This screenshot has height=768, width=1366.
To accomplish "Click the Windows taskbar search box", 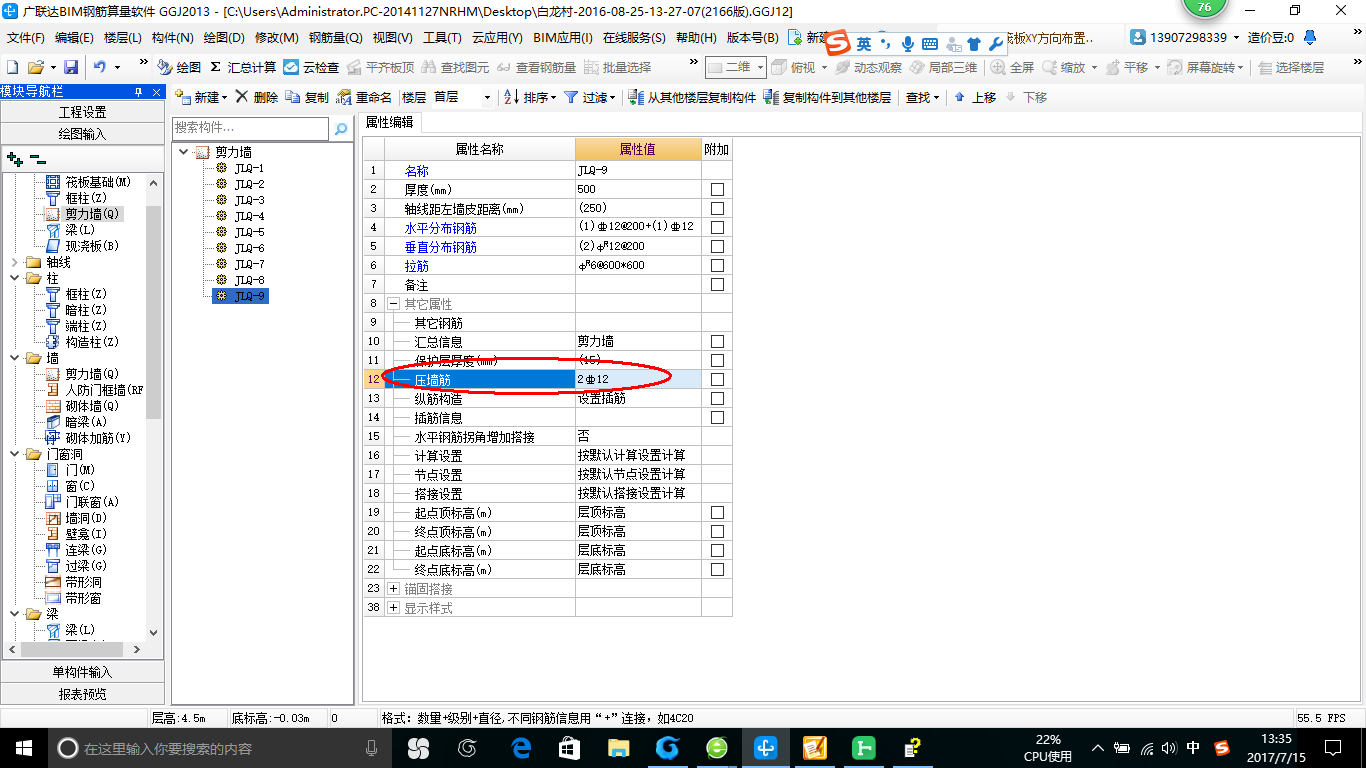I will [219, 748].
